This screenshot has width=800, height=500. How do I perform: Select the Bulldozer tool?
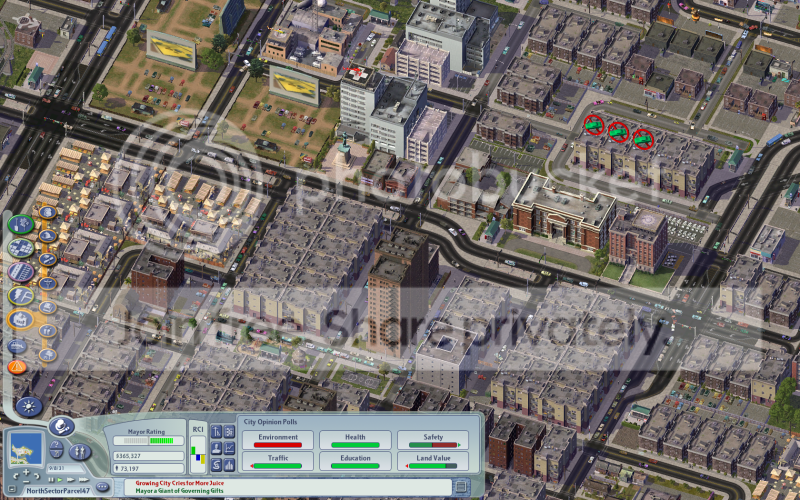tap(17, 347)
